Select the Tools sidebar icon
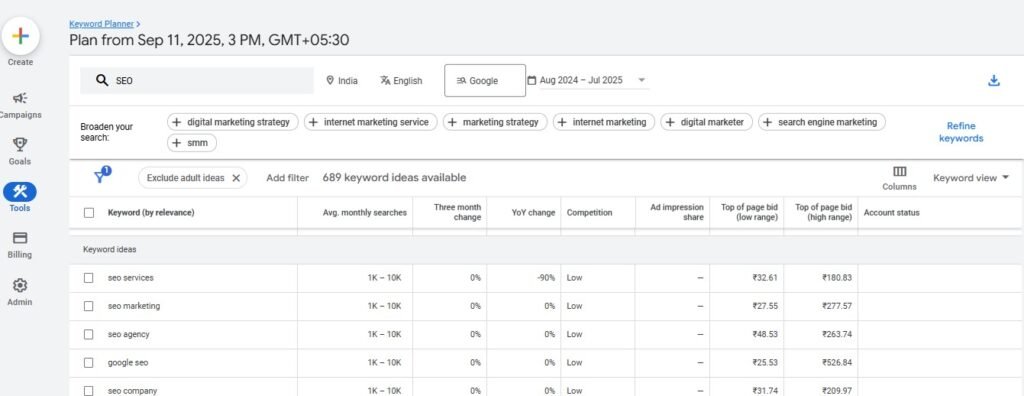 pos(20,191)
